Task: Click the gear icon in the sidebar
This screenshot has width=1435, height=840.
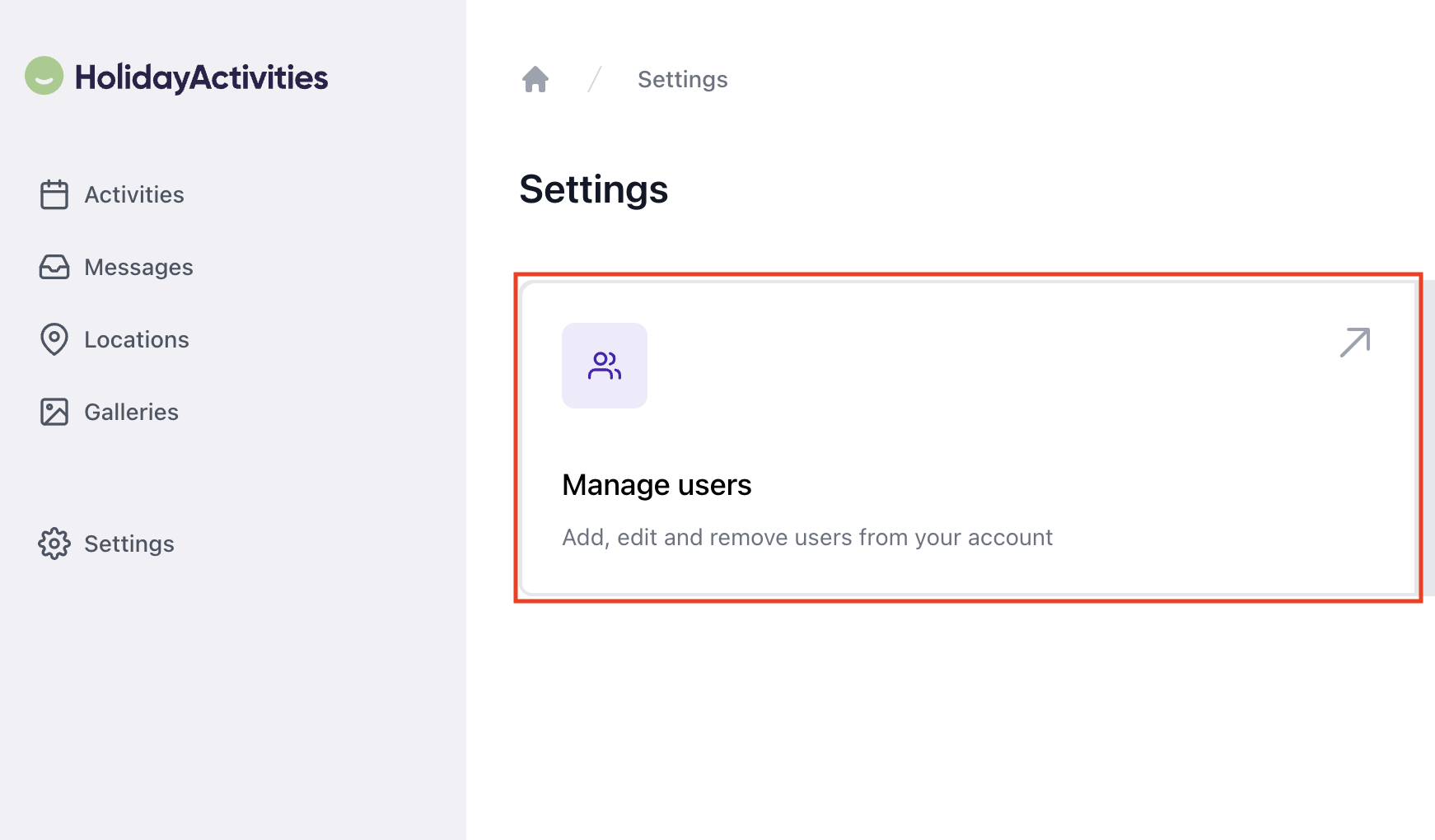Action: (x=54, y=544)
